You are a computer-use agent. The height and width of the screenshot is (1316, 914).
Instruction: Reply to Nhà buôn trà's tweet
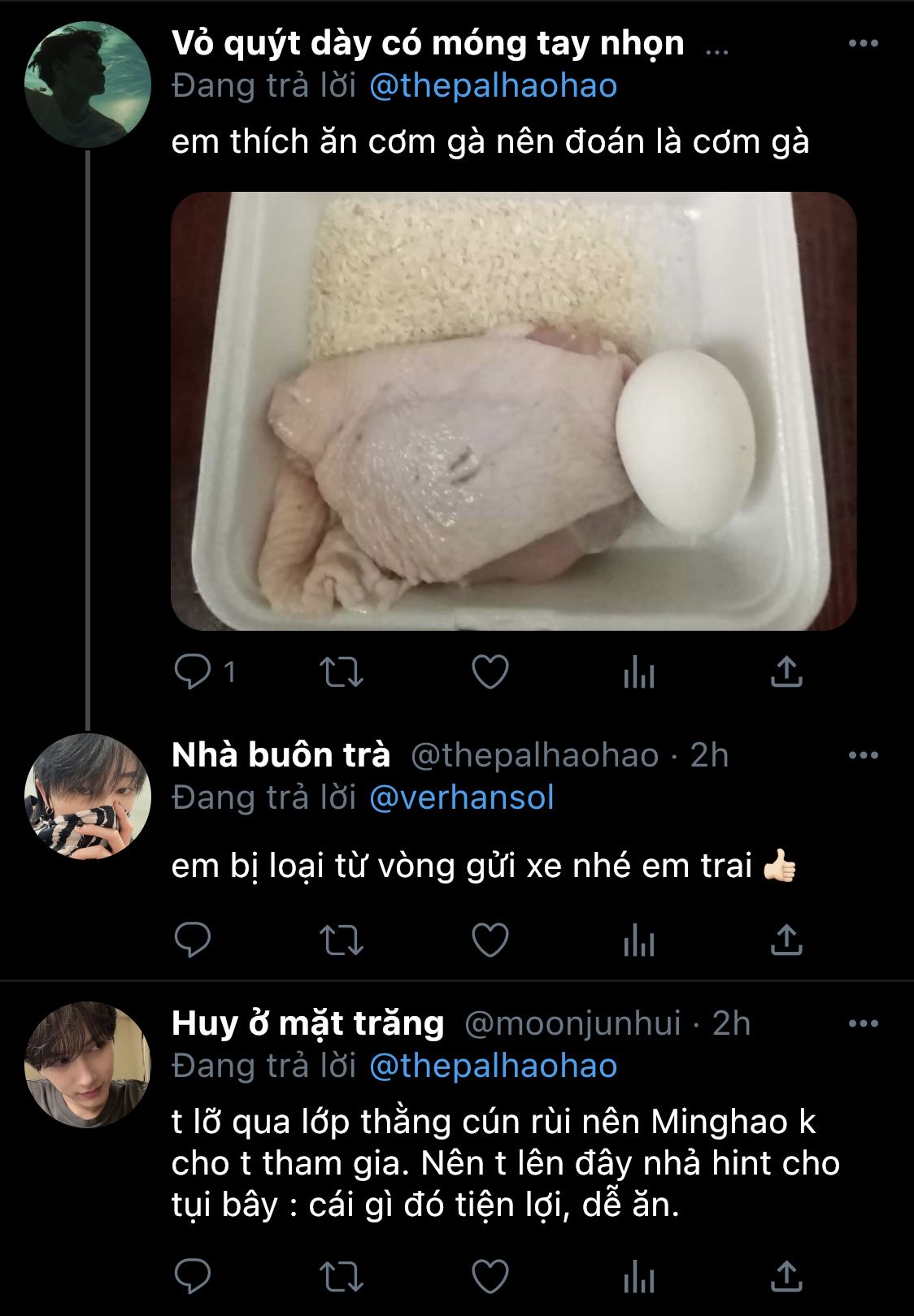point(194,940)
